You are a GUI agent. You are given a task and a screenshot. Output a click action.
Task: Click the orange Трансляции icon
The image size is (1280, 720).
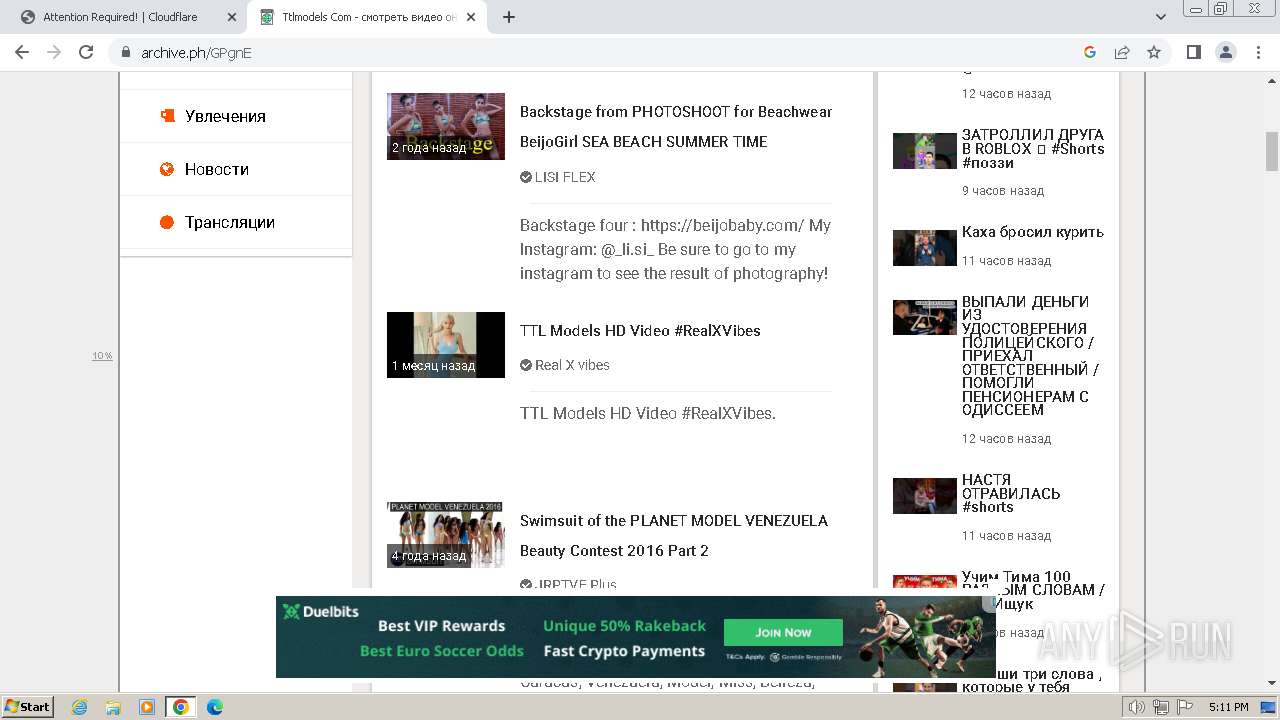pyautogui.click(x=167, y=222)
